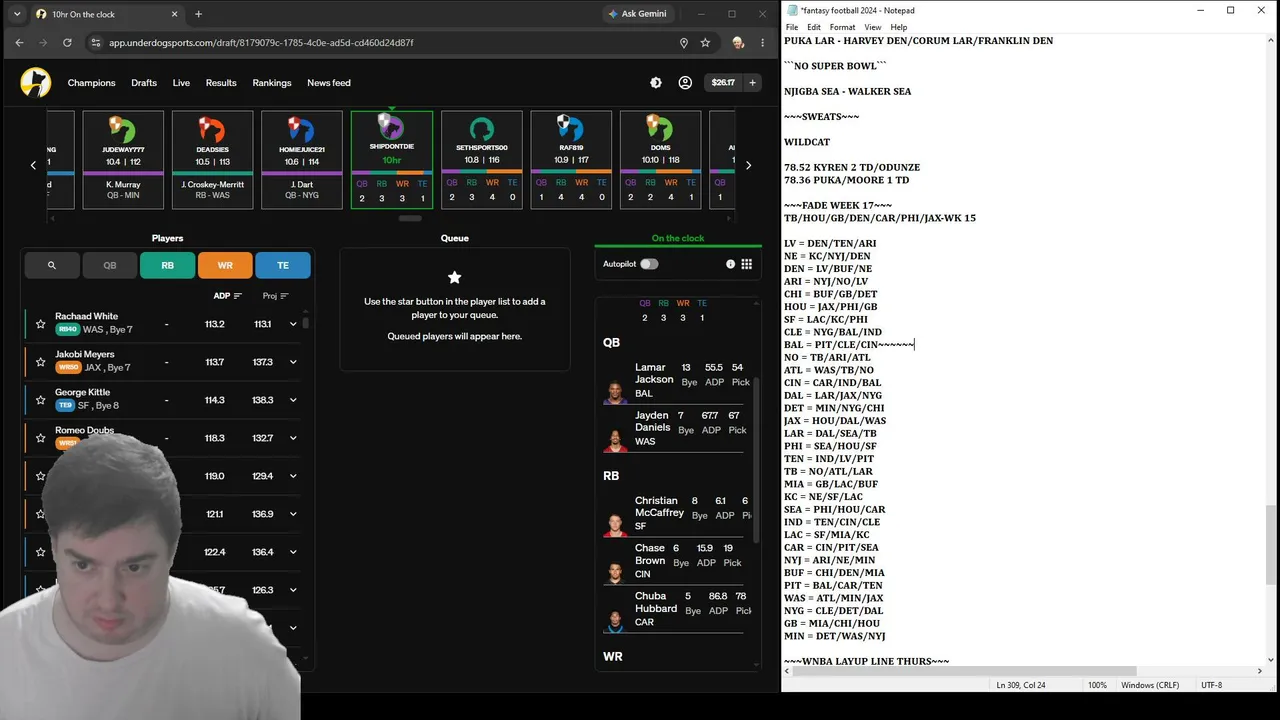This screenshot has width=1280, height=720.
Task: Open the Results nav tab
Action: (x=221, y=83)
